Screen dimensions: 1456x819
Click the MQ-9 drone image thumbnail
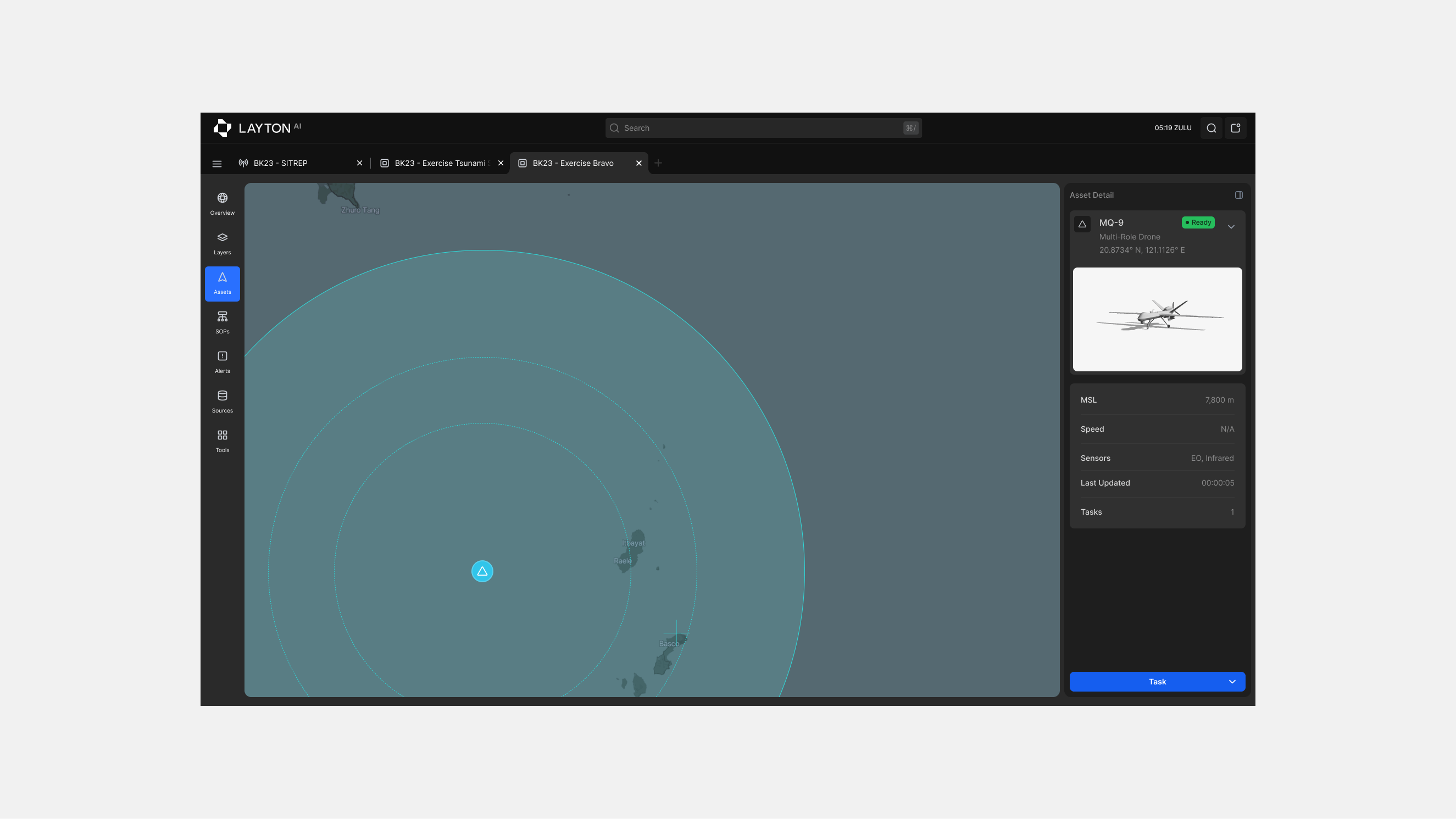click(x=1157, y=319)
